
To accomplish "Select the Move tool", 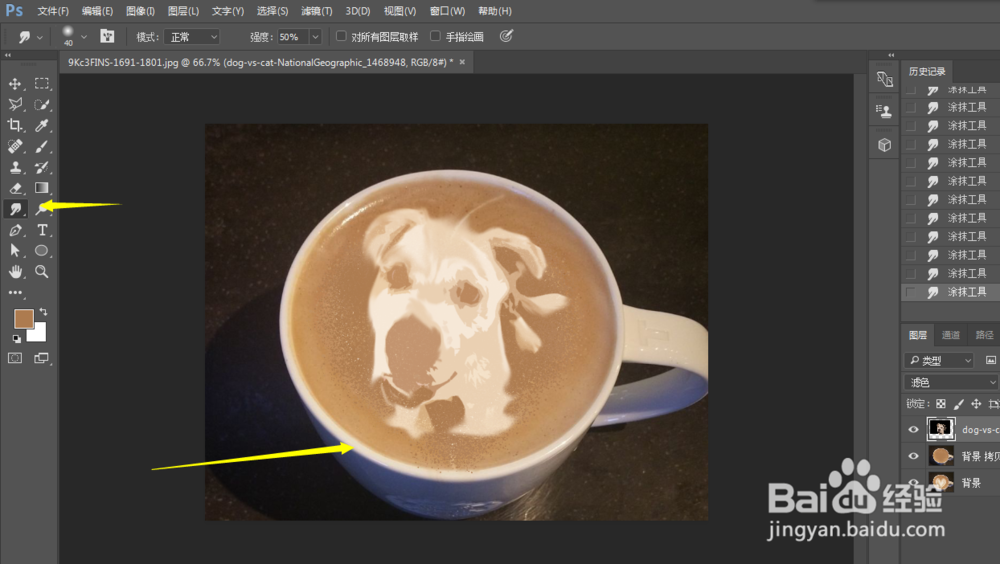I will click(x=15, y=84).
